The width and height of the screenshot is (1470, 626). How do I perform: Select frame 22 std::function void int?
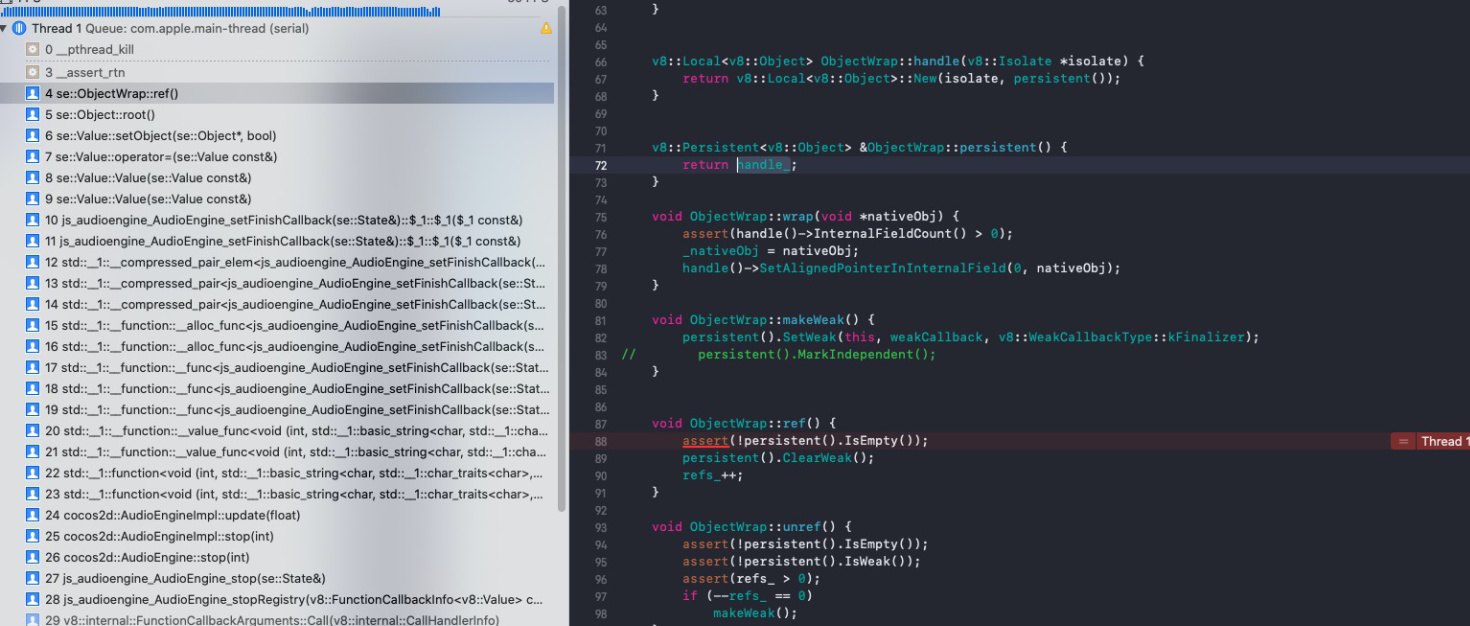(277, 473)
